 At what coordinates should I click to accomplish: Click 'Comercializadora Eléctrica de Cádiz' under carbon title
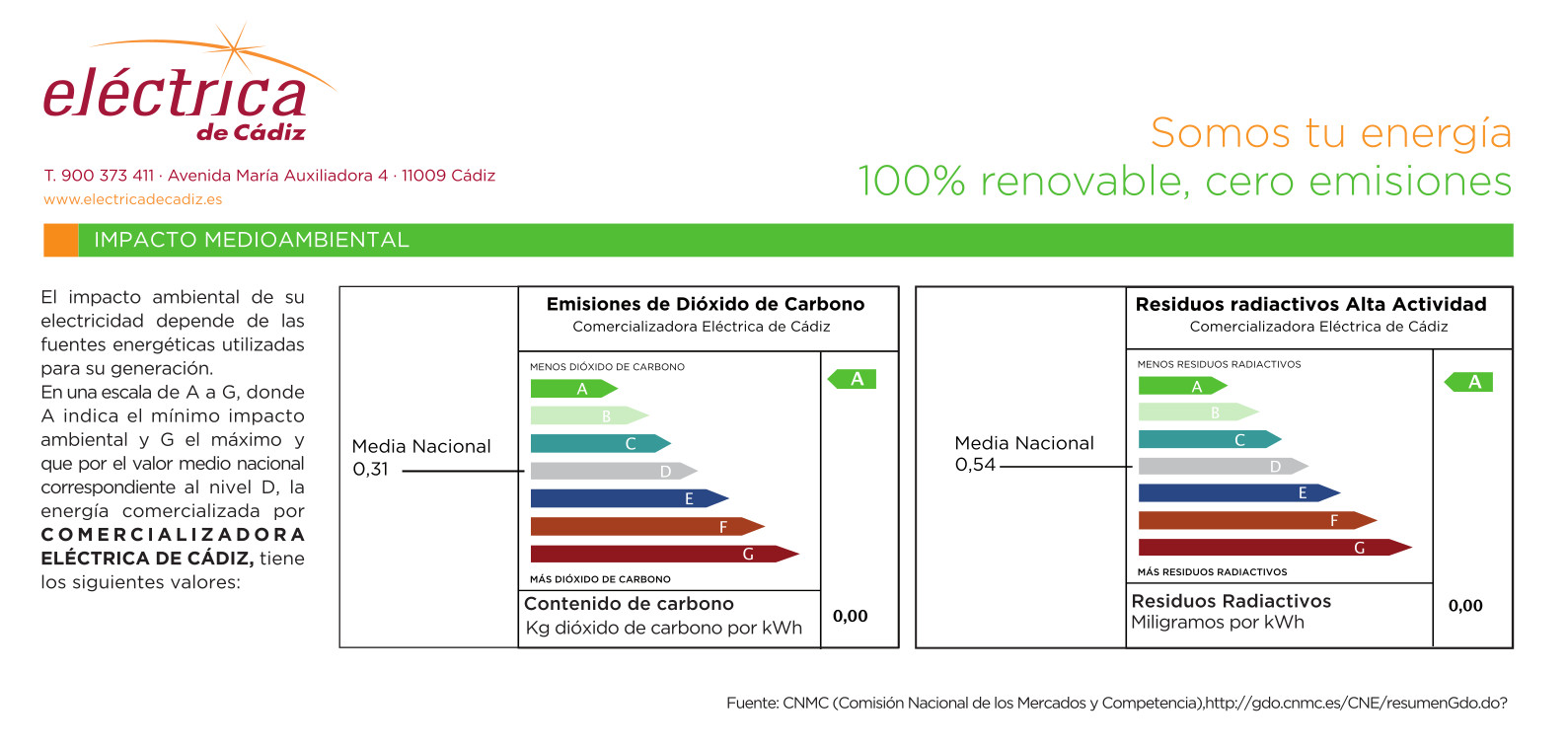point(701,327)
